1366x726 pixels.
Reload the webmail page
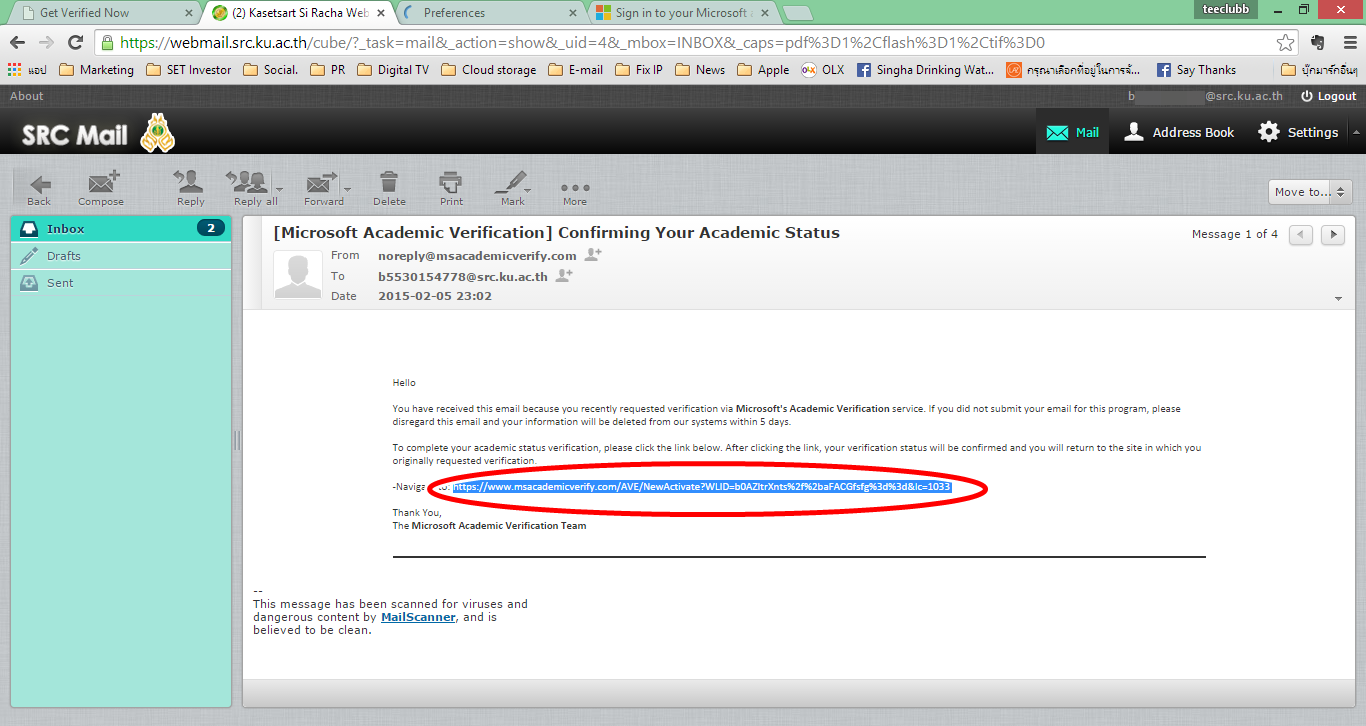tap(75, 43)
